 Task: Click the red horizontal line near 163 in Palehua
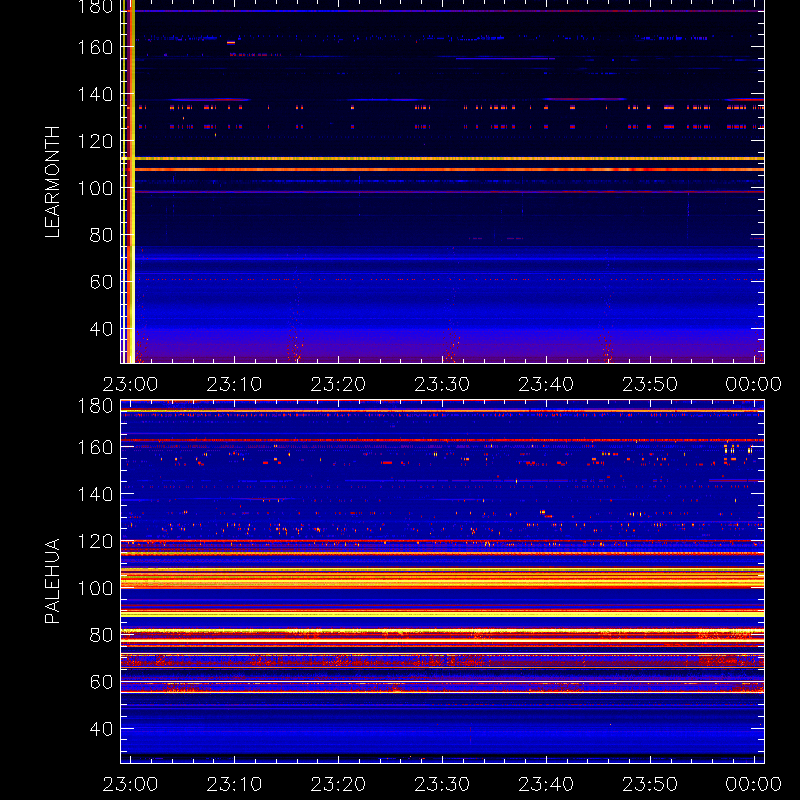click(442, 440)
